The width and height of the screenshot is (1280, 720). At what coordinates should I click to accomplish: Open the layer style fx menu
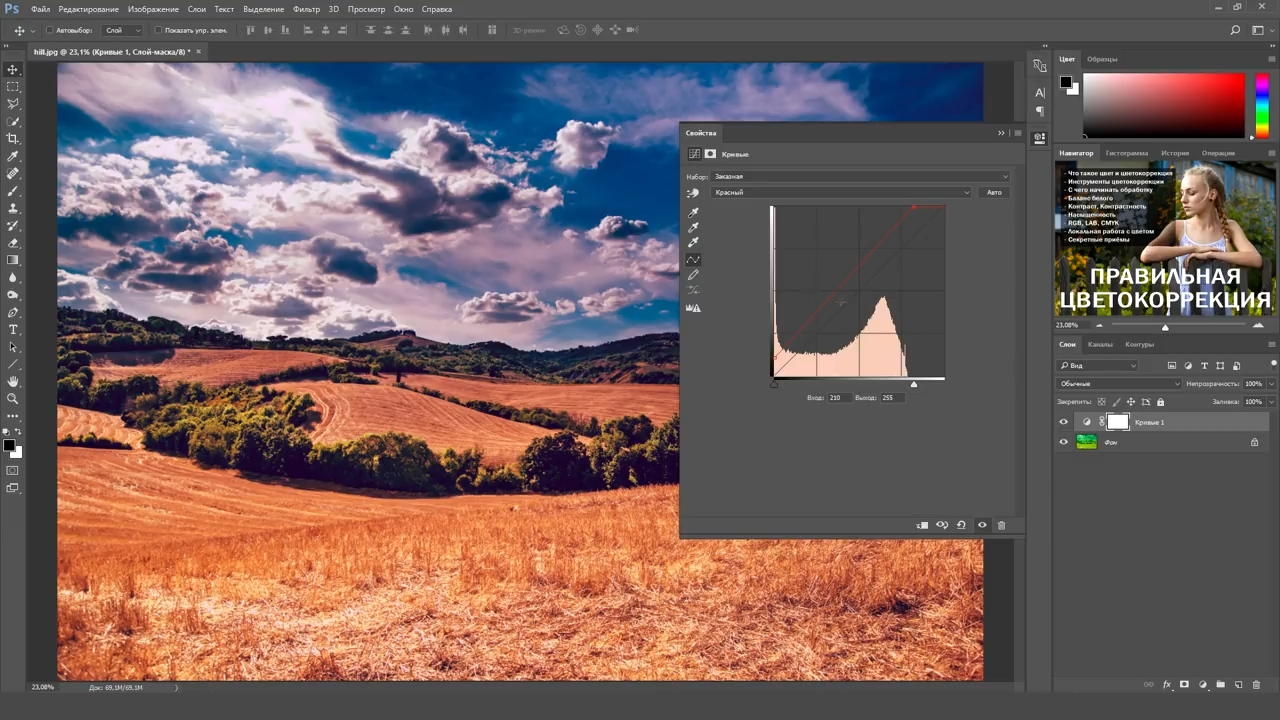point(1166,685)
